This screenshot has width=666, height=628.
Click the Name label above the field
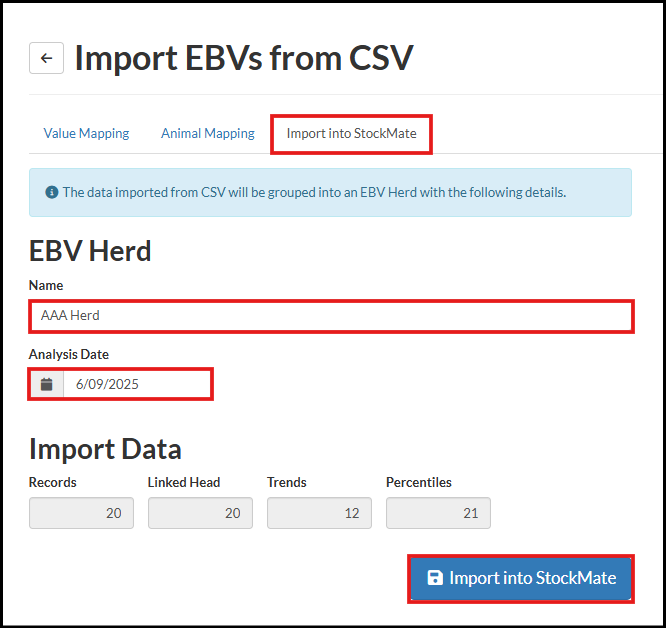pos(46,285)
